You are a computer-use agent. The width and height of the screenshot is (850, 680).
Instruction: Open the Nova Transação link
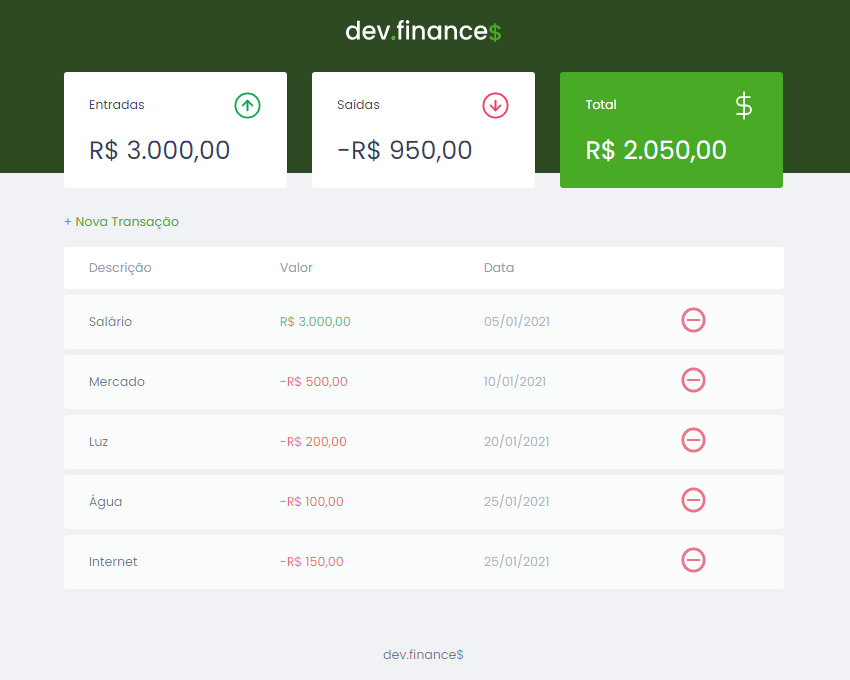pyautogui.click(x=121, y=222)
